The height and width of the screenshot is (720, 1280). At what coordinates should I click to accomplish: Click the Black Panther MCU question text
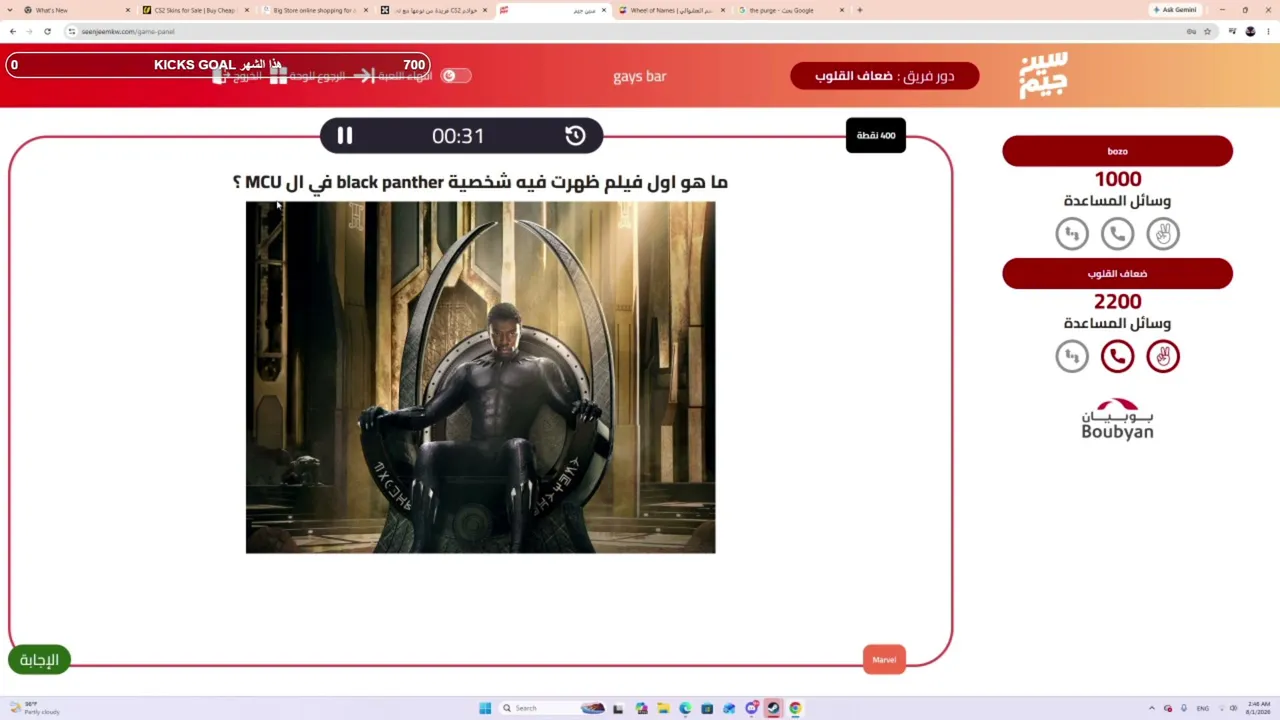tap(480, 182)
